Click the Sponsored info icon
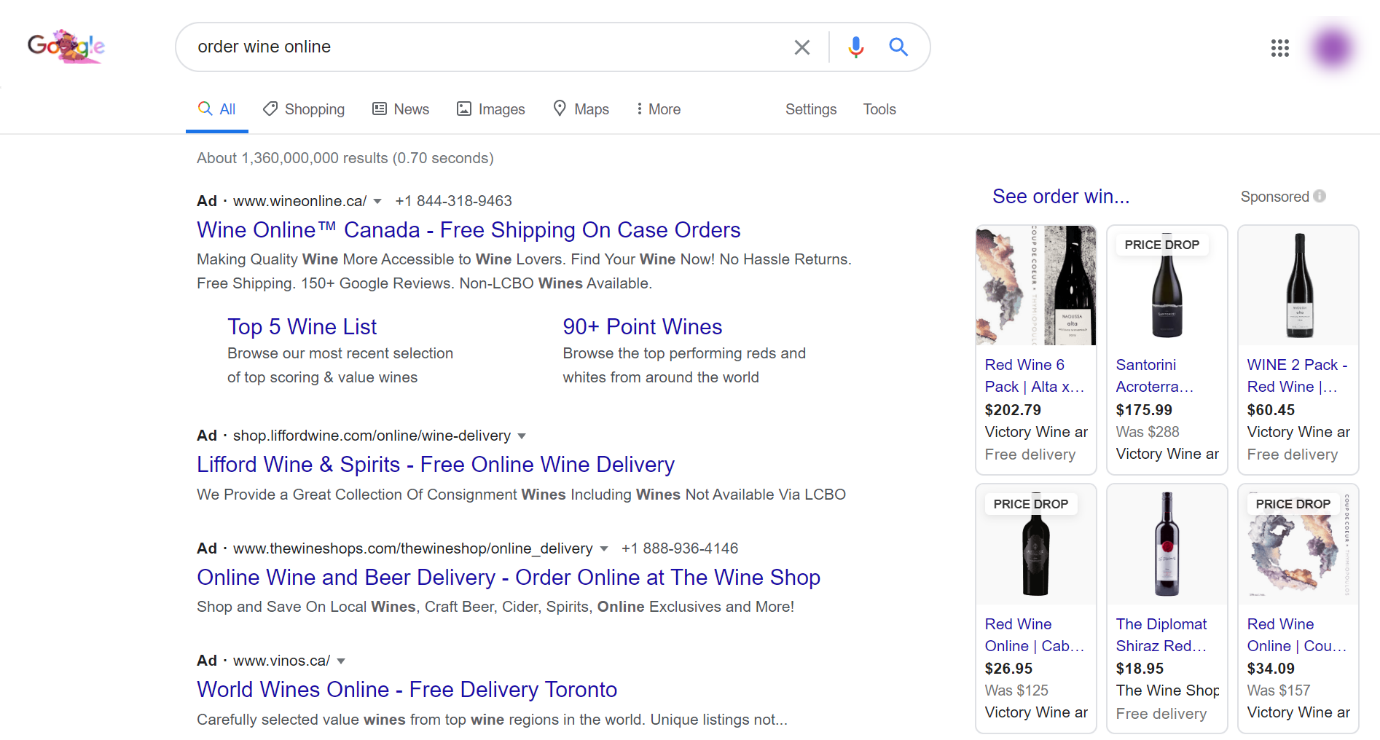The width and height of the screenshot is (1380, 740). 1320,196
